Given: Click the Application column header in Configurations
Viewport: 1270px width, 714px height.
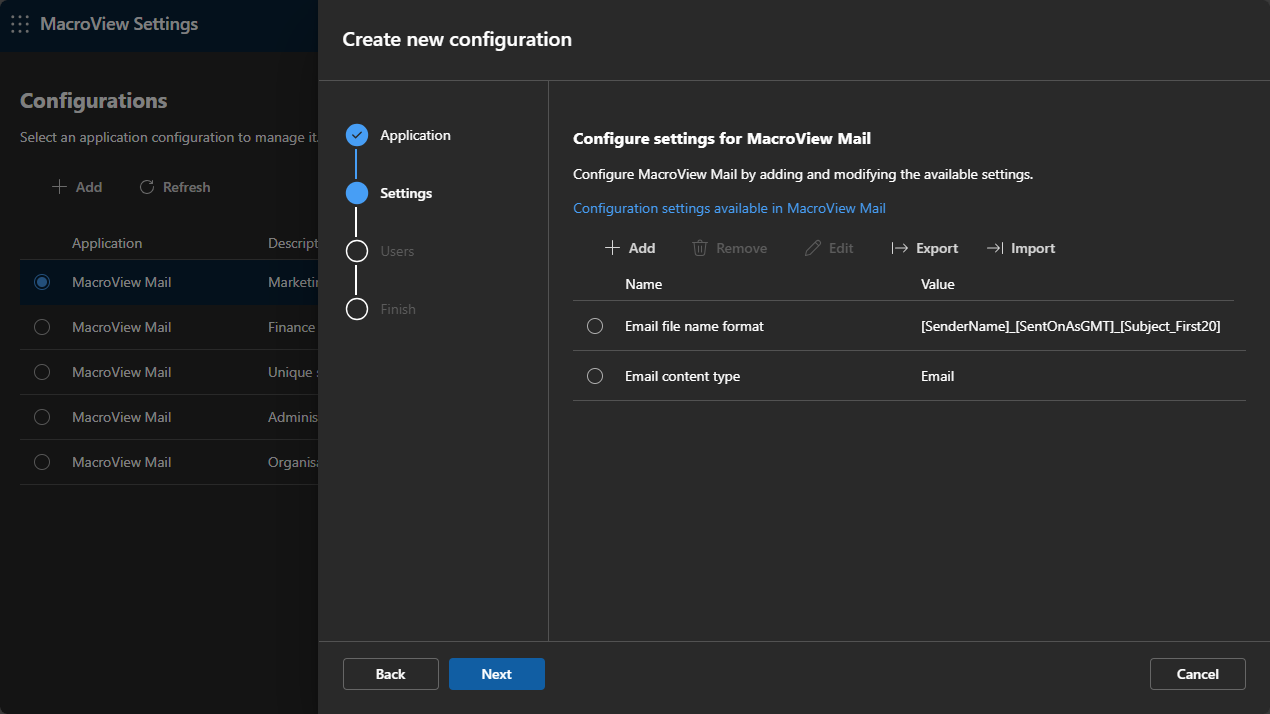Looking at the screenshot, I should click(x=107, y=243).
